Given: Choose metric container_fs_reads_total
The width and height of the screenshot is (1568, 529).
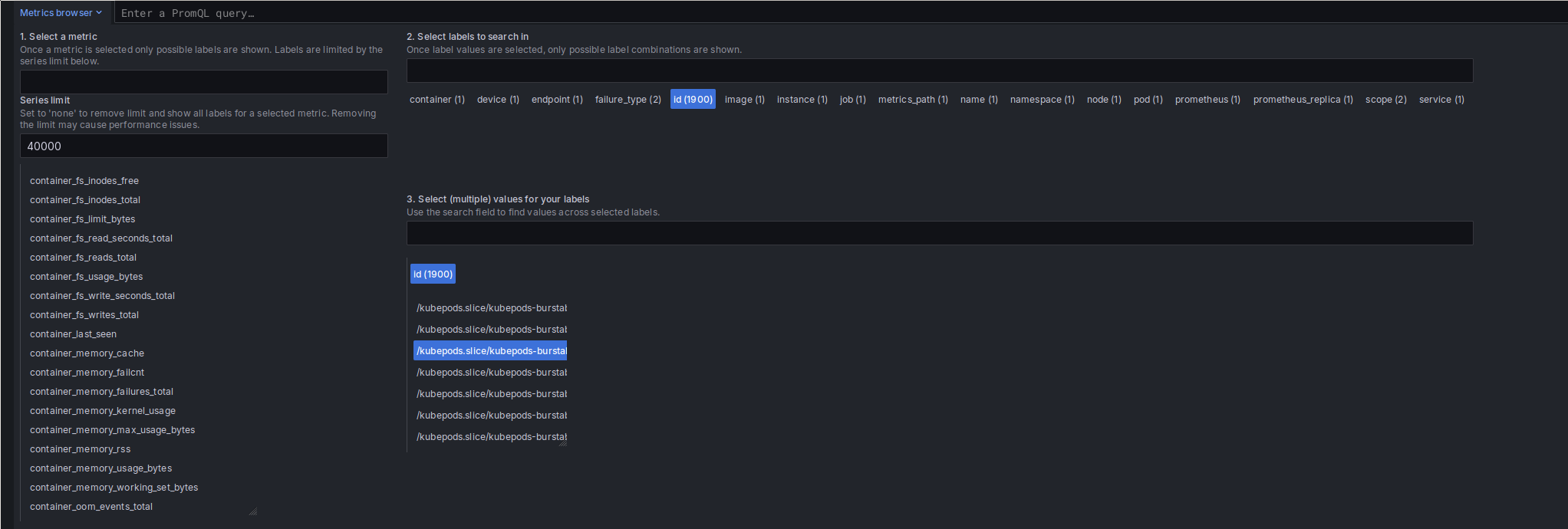Looking at the screenshot, I should (x=83, y=258).
